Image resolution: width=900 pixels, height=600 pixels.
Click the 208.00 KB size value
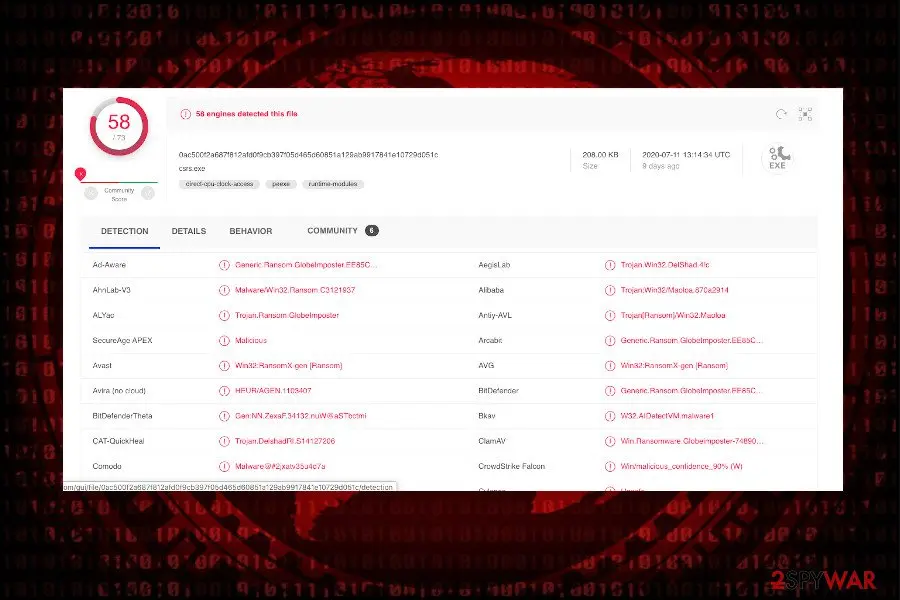point(600,155)
